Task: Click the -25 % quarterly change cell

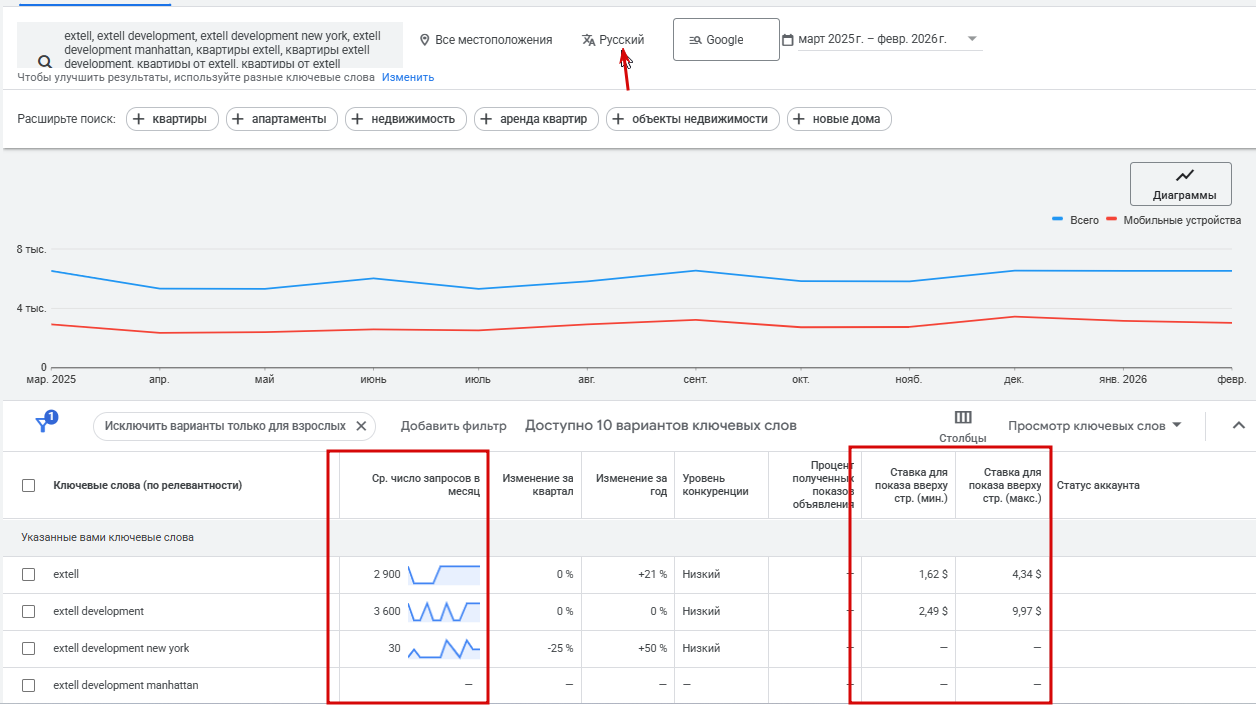Action: pyautogui.click(x=560, y=649)
